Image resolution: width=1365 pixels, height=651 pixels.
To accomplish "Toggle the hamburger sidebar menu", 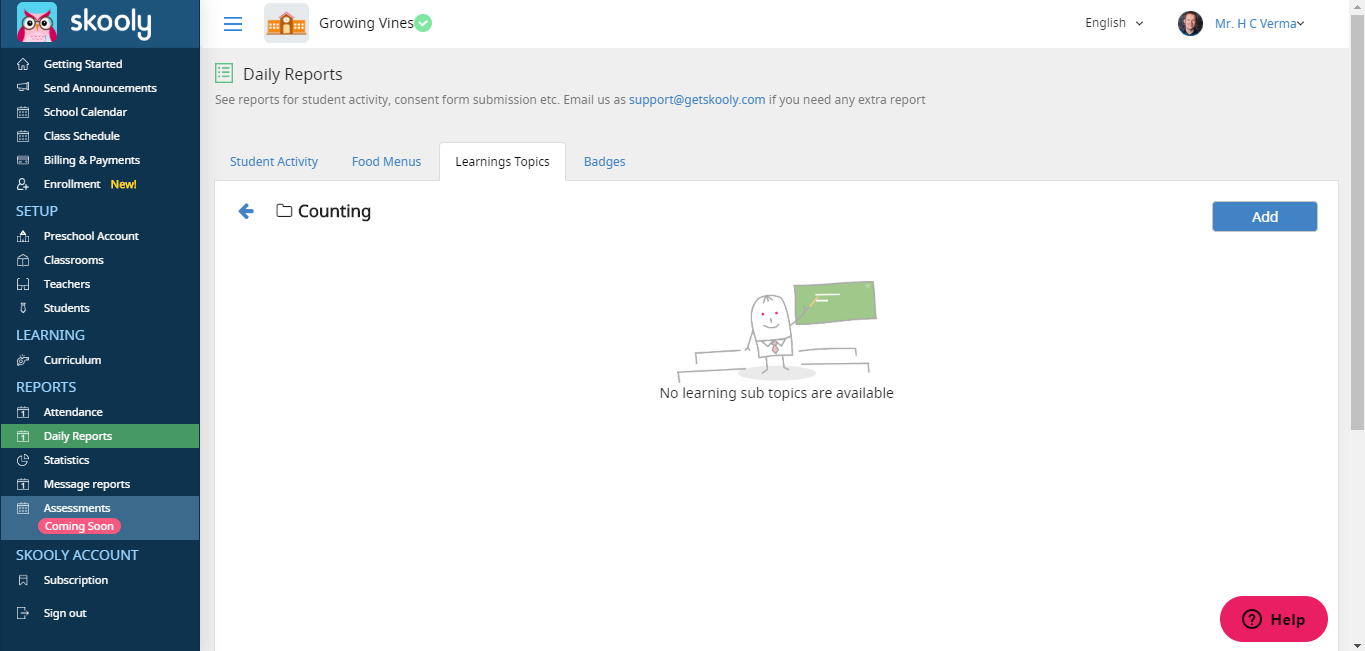I will 233,24.
